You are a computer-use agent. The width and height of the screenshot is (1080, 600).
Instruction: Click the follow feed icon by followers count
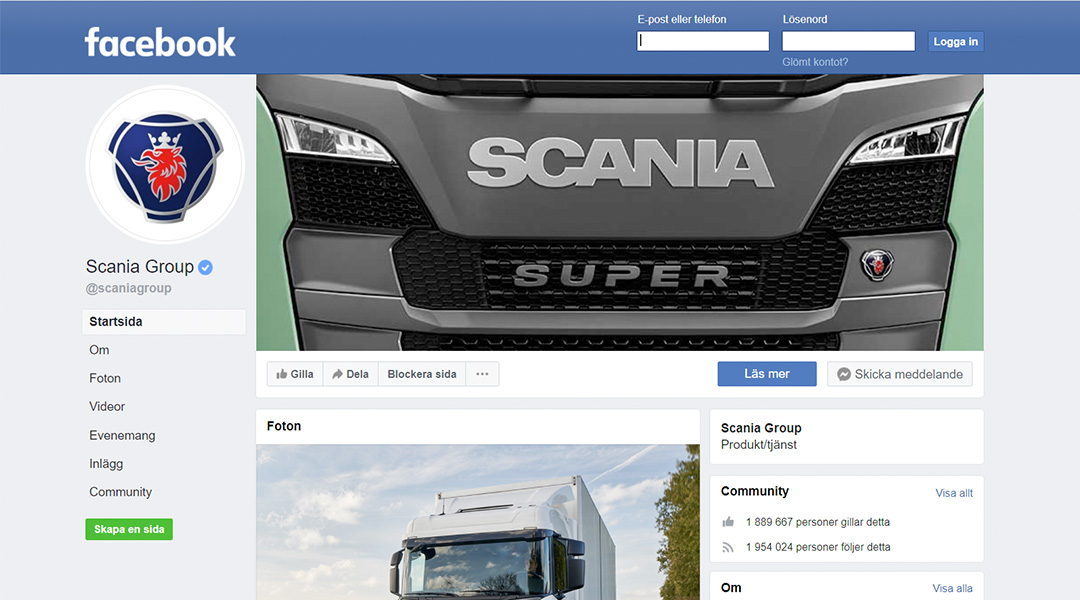728,548
